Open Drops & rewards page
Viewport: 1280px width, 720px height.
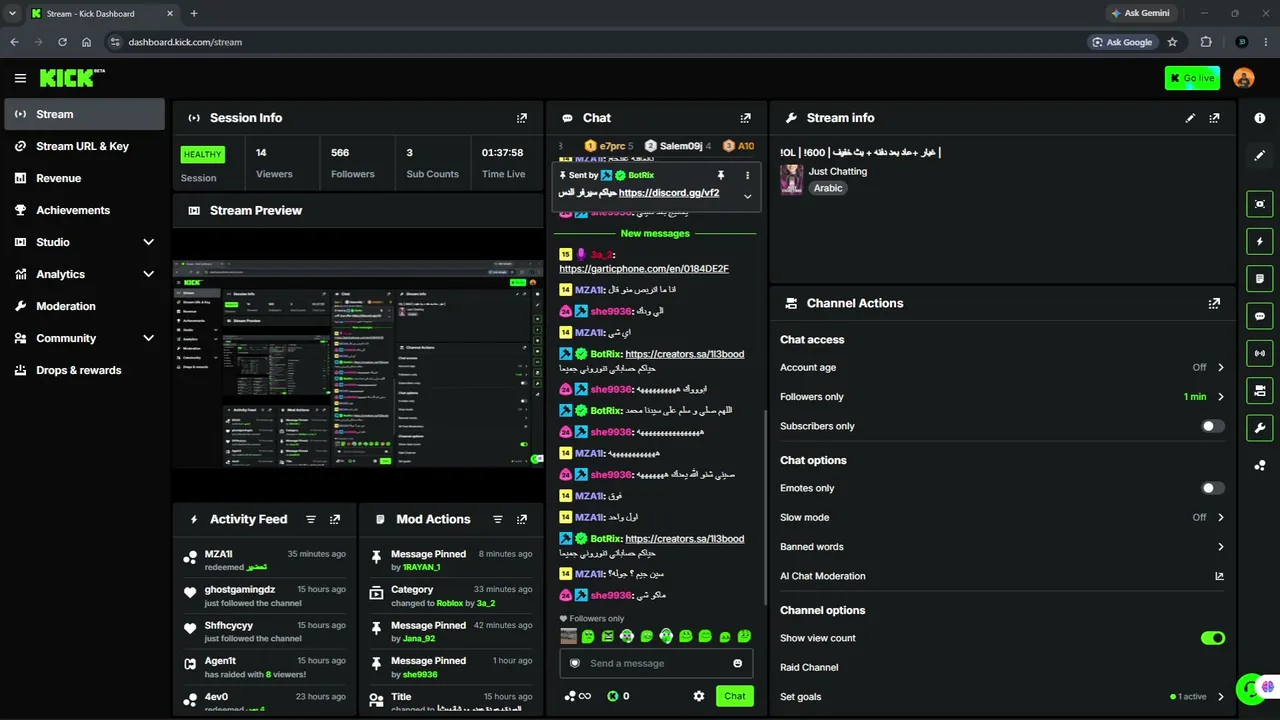(84, 370)
